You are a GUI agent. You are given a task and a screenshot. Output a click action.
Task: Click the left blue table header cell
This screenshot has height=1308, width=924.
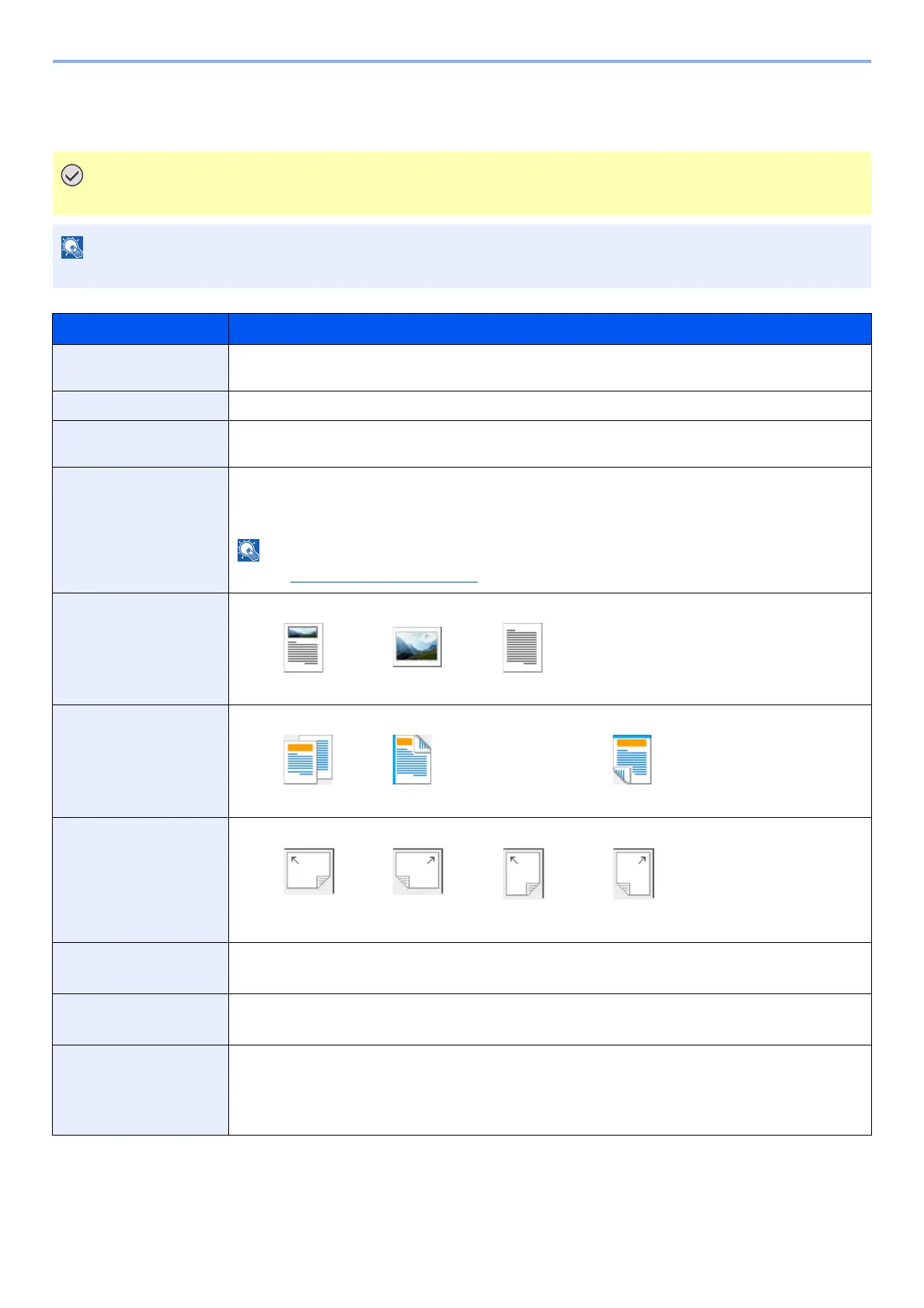point(141,329)
